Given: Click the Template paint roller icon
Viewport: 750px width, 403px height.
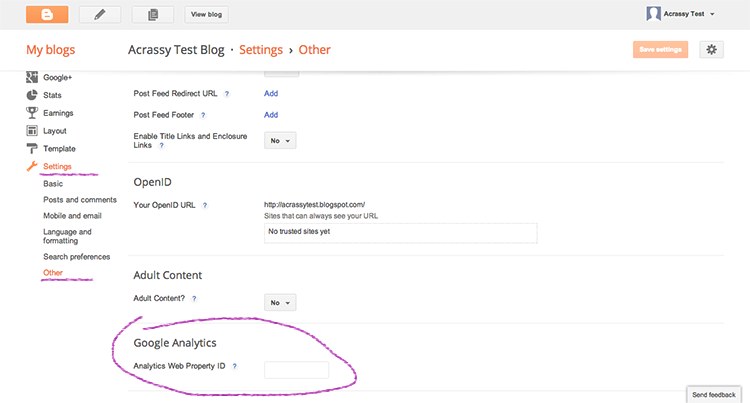Looking at the screenshot, I should 32,148.
